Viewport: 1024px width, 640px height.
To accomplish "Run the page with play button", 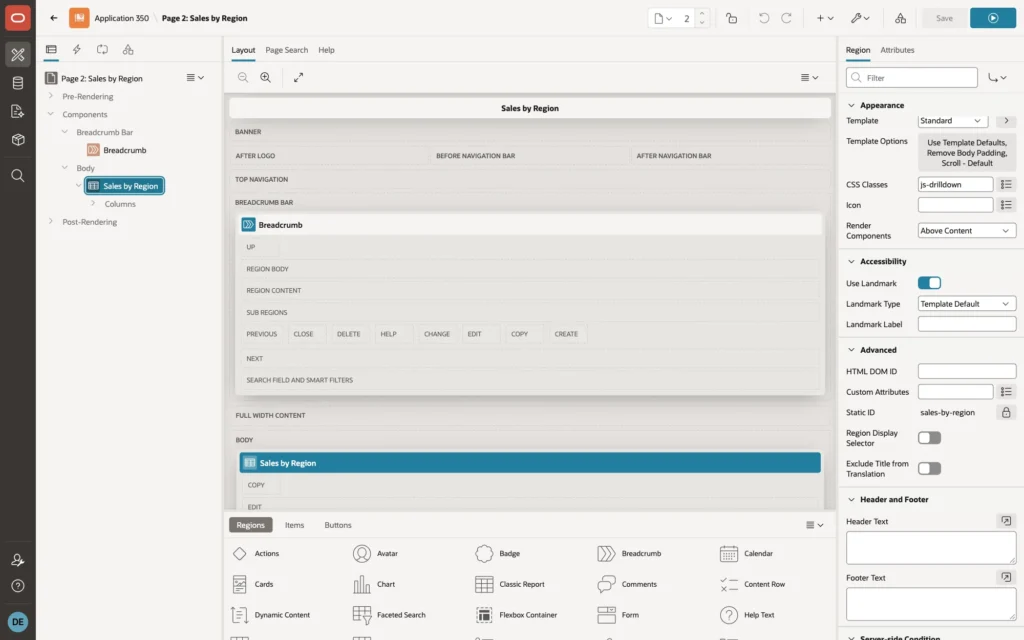I will [993, 18].
